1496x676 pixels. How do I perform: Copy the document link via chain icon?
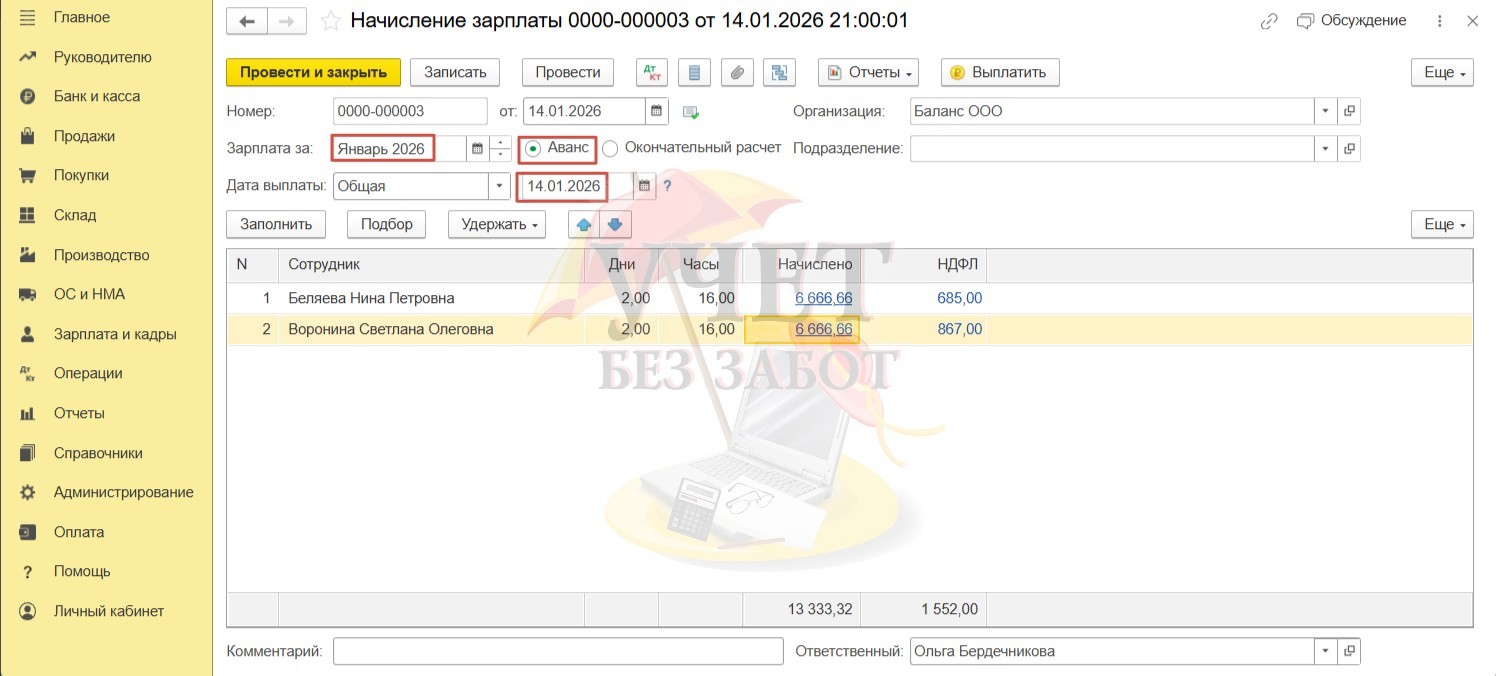coord(1269,21)
